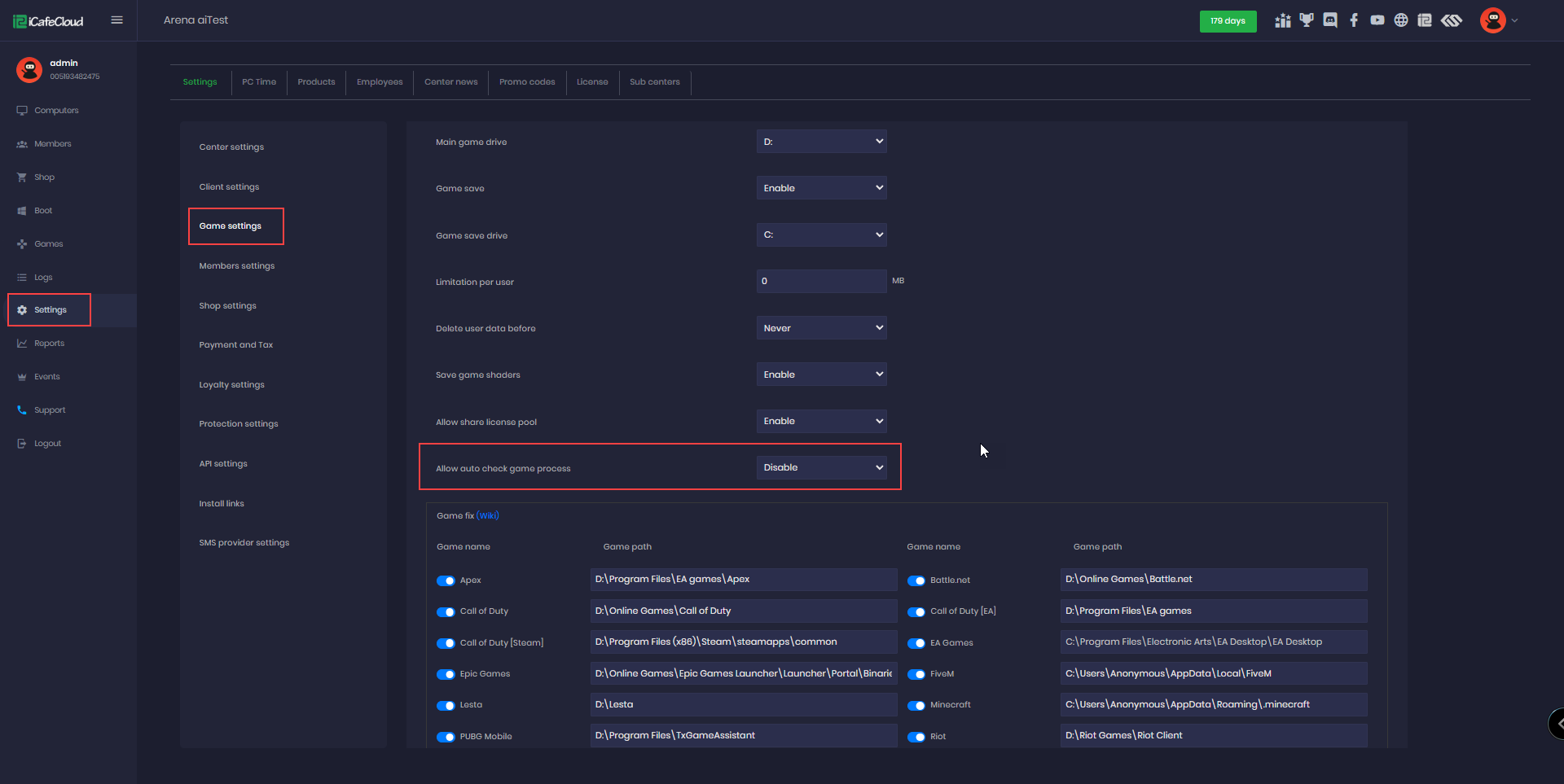Screen dimensions: 1564x784
Task: Open the Main game drive dropdown
Action: click(821, 142)
